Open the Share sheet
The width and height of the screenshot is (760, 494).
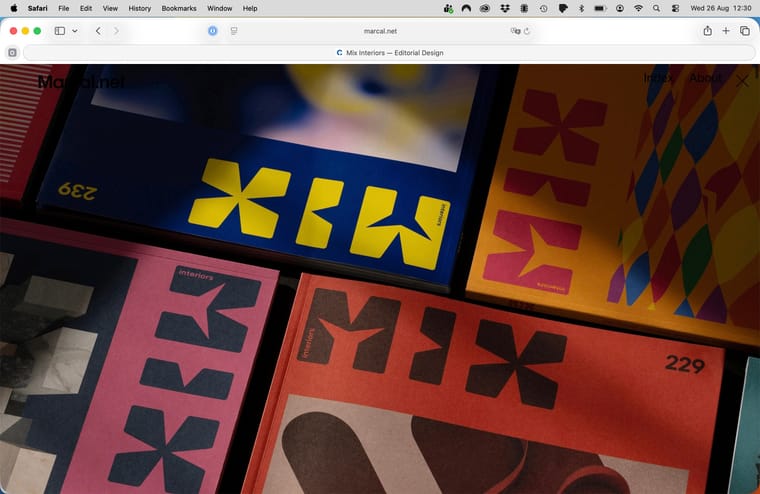pos(708,31)
